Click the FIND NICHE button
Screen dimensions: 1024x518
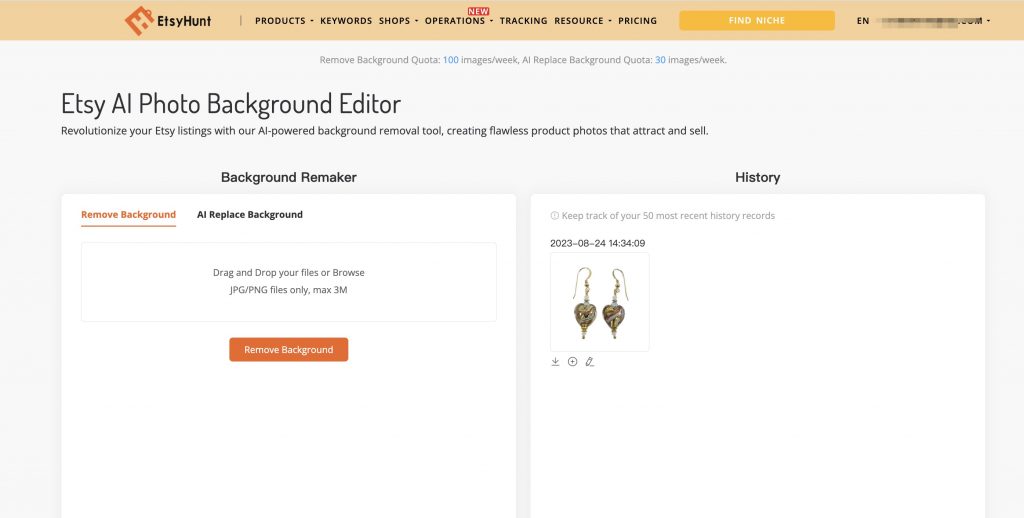click(757, 20)
